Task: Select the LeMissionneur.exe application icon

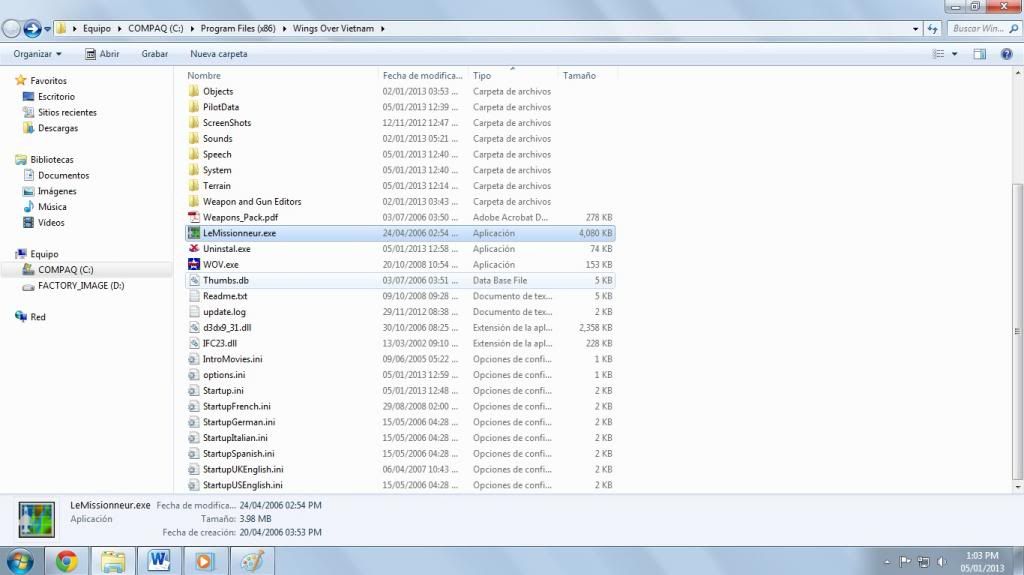Action: pyautogui.click(x=193, y=233)
